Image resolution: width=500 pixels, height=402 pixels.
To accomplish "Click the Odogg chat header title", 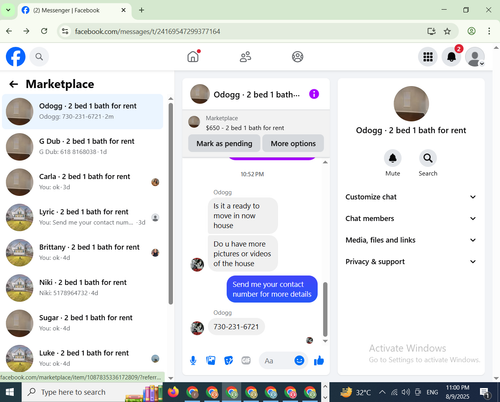I will (x=256, y=94).
